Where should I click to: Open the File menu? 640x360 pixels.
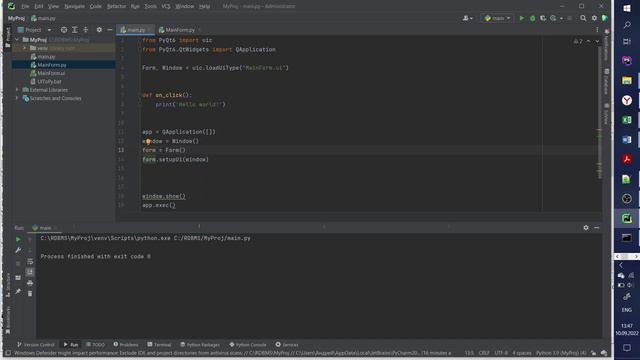tap(25, 6)
